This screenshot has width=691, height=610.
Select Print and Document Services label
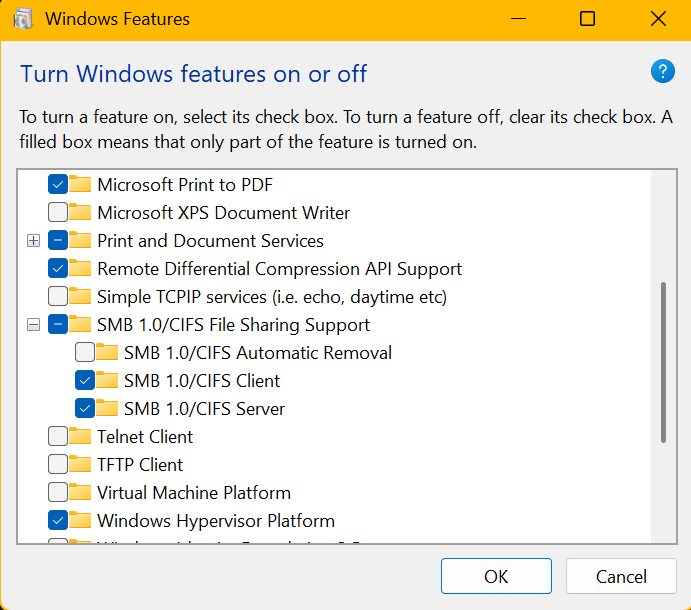pos(210,241)
